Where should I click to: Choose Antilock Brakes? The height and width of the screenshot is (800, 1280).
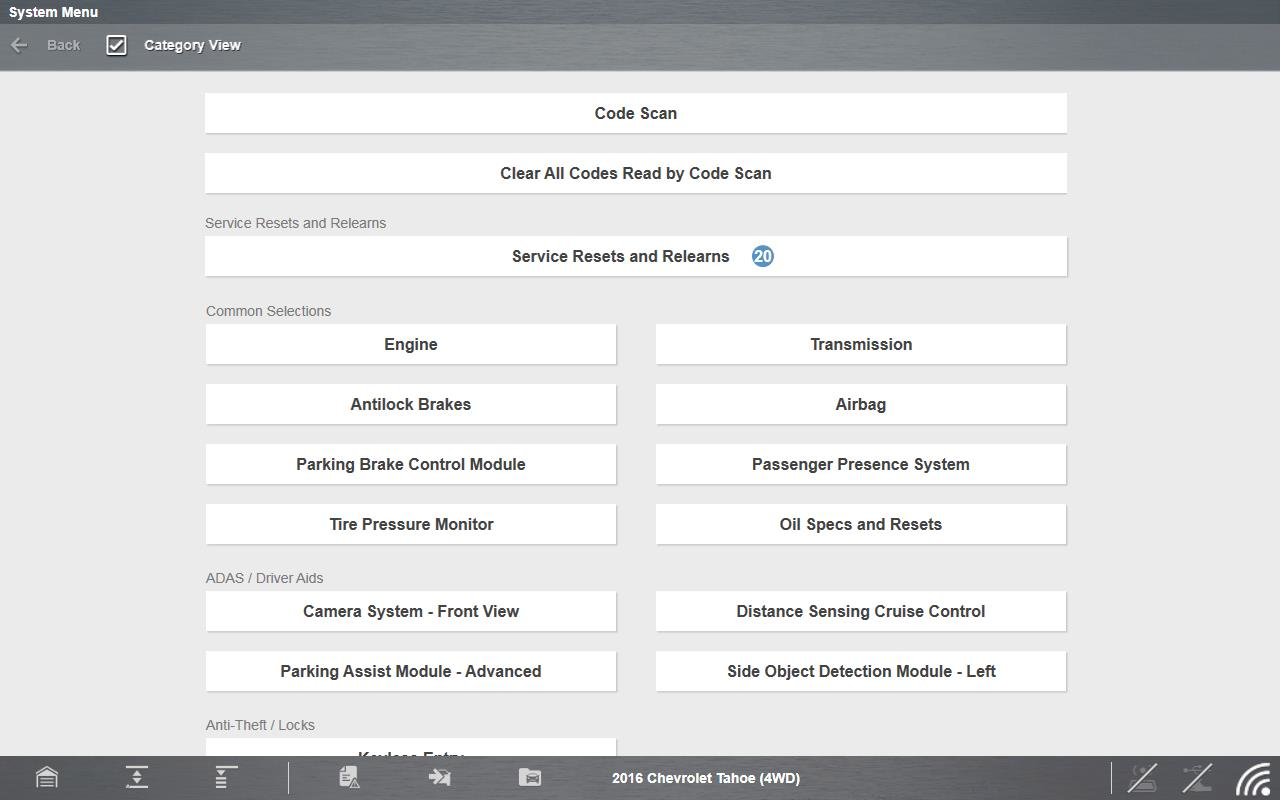(x=411, y=404)
